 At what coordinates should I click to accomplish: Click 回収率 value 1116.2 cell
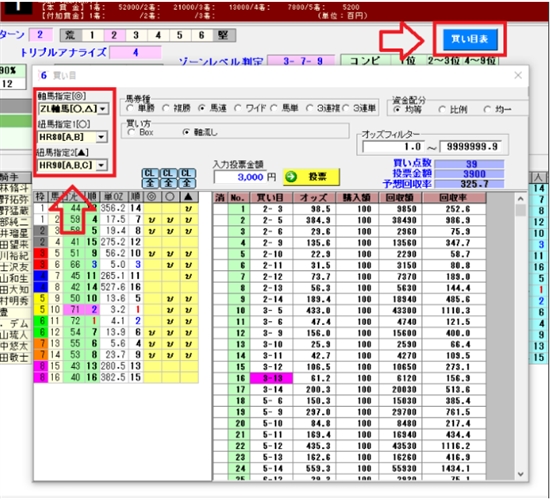(454, 446)
